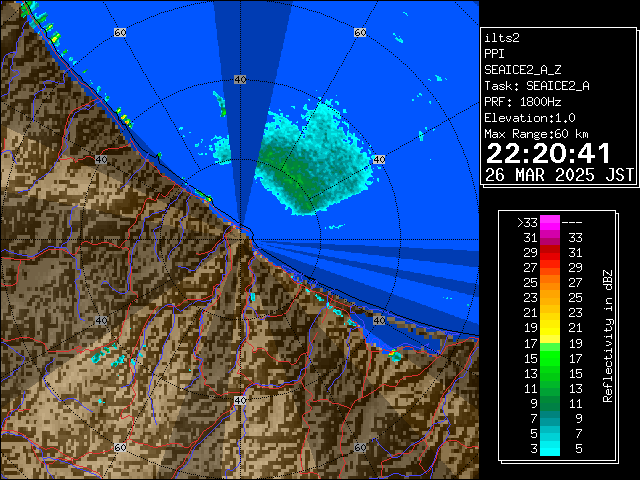The height and width of the screenshot is (480, 640).
Task: Click the radar origin where the axes cross
Action: pos(240,240)
